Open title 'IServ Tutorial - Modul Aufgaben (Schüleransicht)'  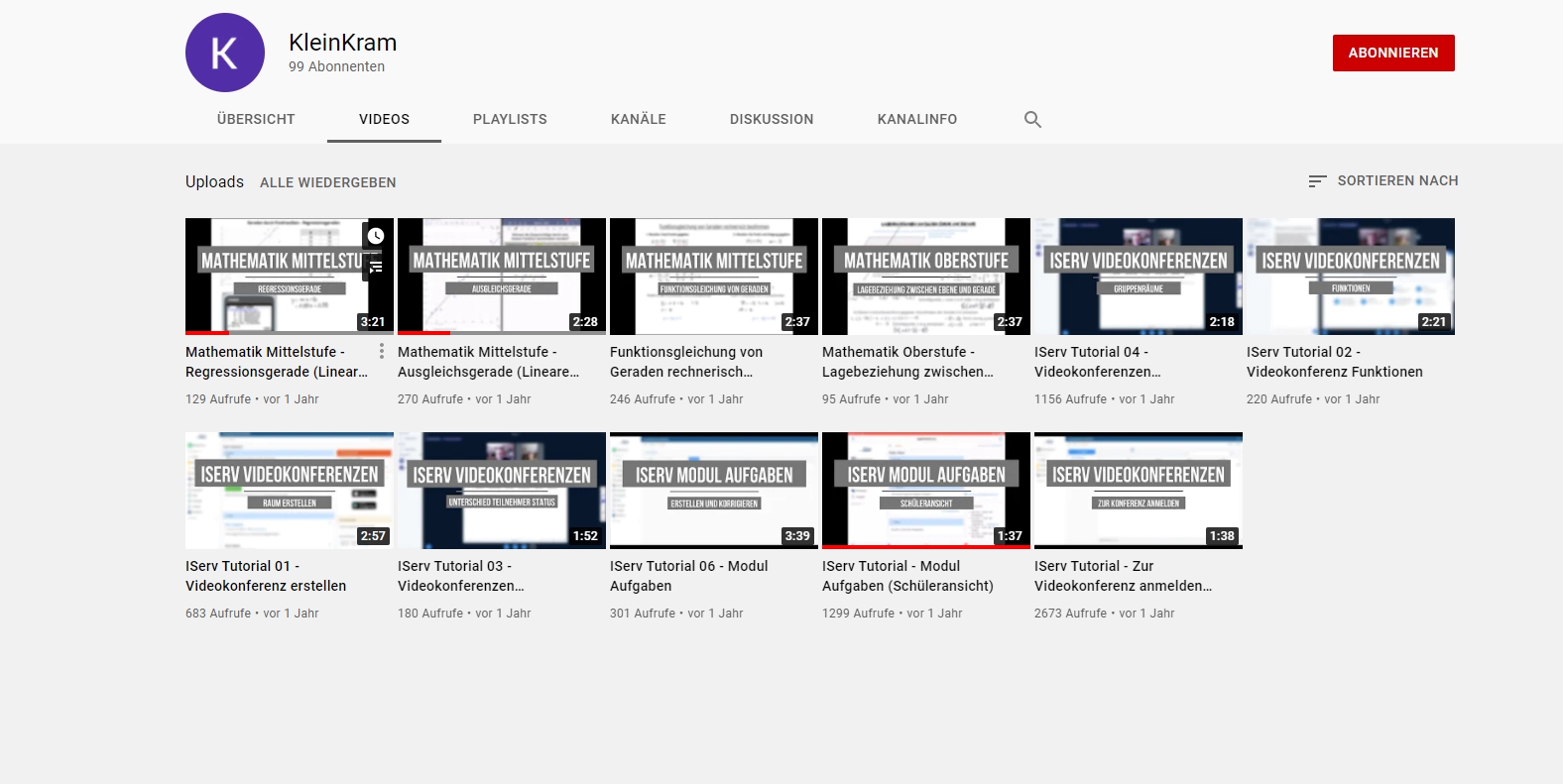(907, 576)
